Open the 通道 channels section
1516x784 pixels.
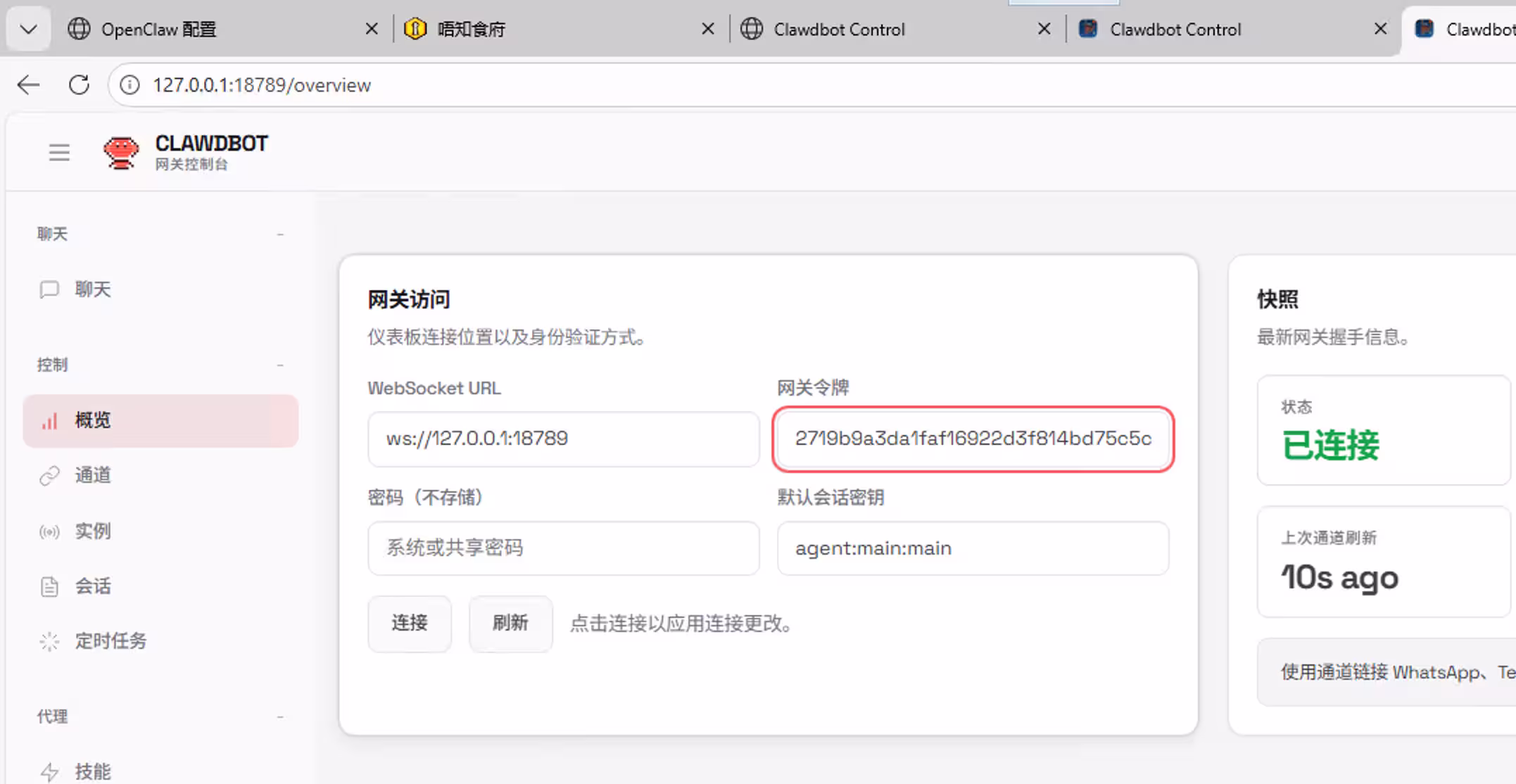click(x=49, y=475)
